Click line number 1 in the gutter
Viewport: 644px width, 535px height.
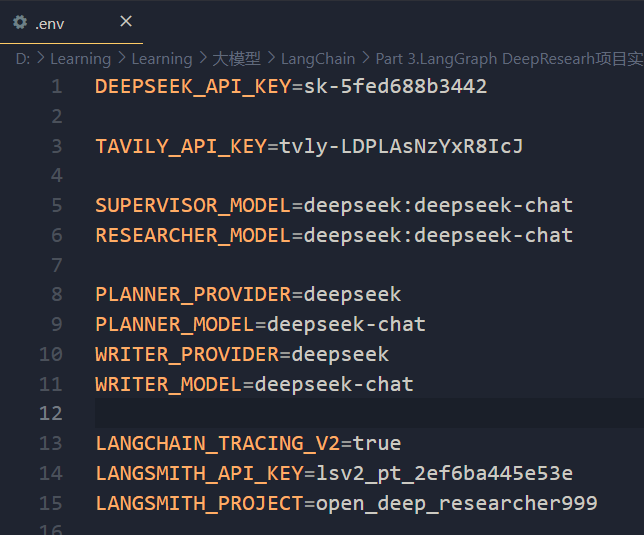[57, 87]
